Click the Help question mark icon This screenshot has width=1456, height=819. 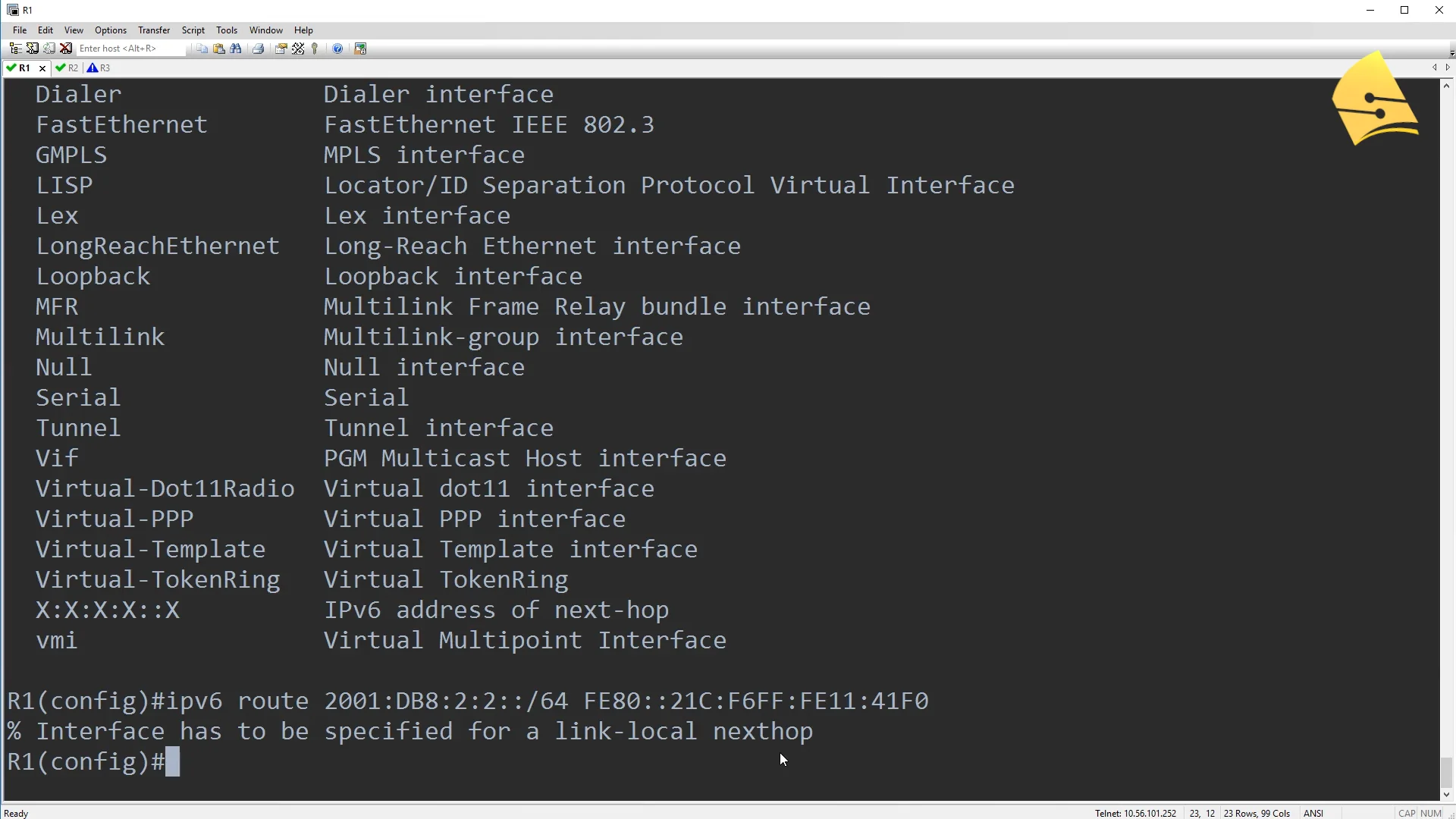[337, 49]
